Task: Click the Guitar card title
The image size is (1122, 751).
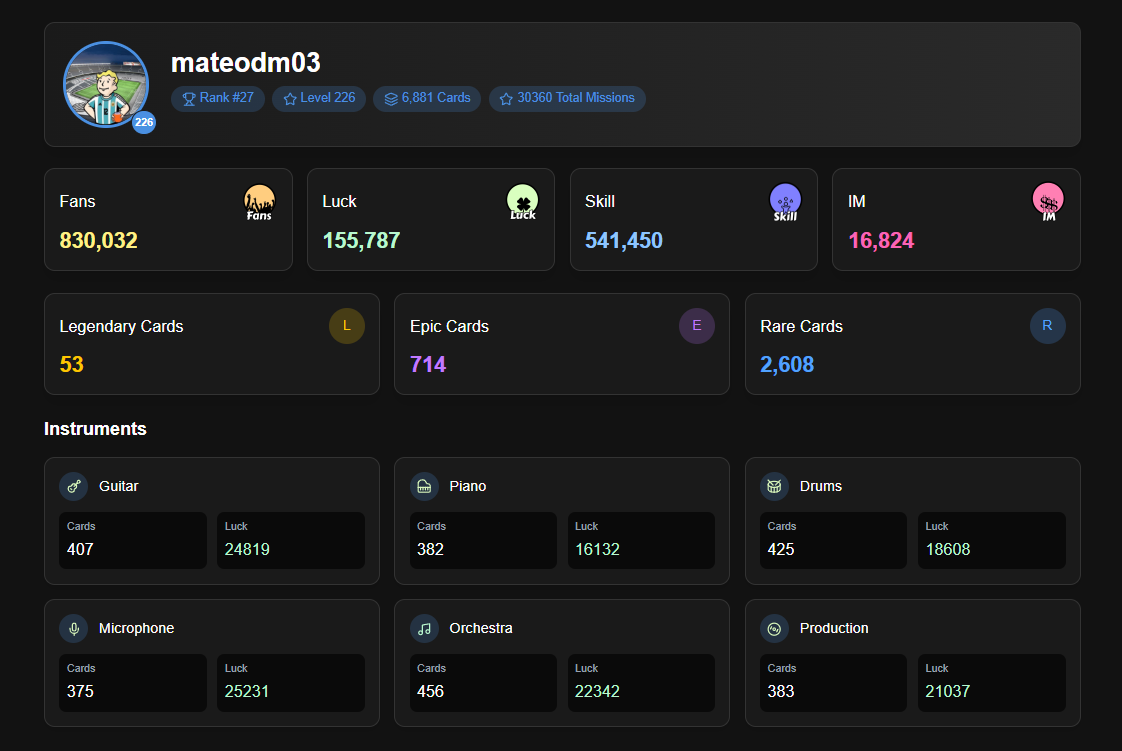Action: point(119,486)
